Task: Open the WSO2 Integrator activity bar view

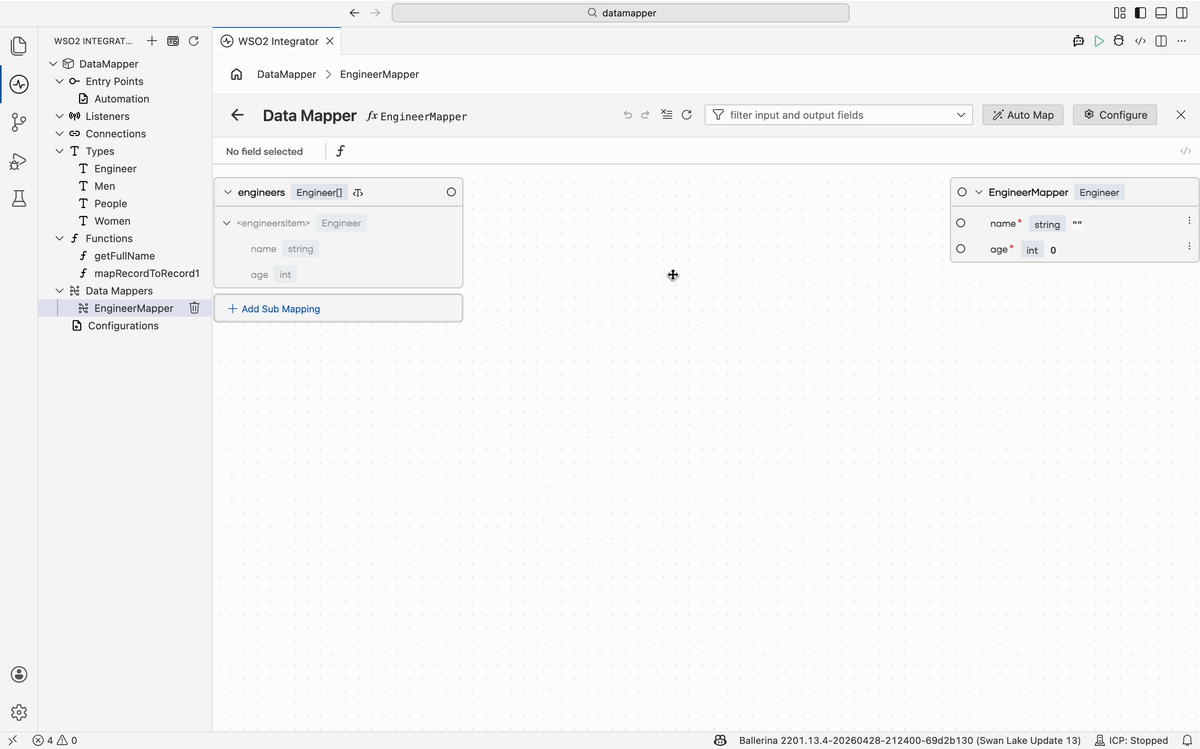Action: pyautogui.click(x=18, y=84)
